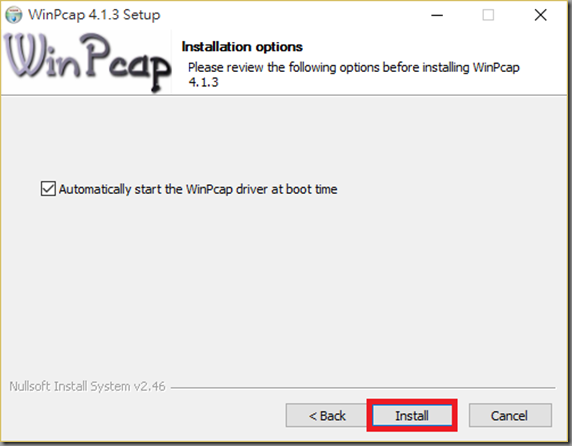Close the WinPcap 4.1.3 Setup window
The width and height of the screenshot is (572, 446).
point(540,15)
